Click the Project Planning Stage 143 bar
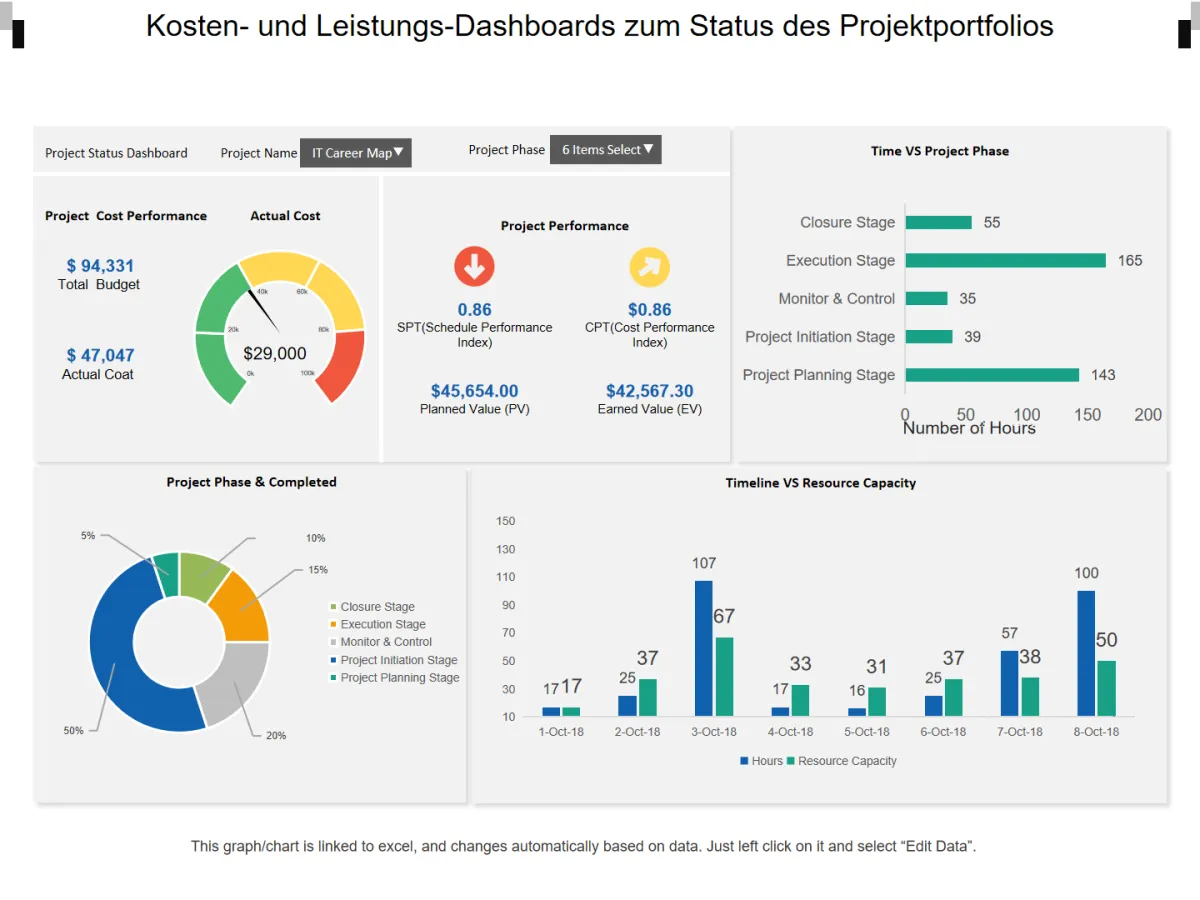Viewport: 1200px width, 900px height. (x=992, y=375)
